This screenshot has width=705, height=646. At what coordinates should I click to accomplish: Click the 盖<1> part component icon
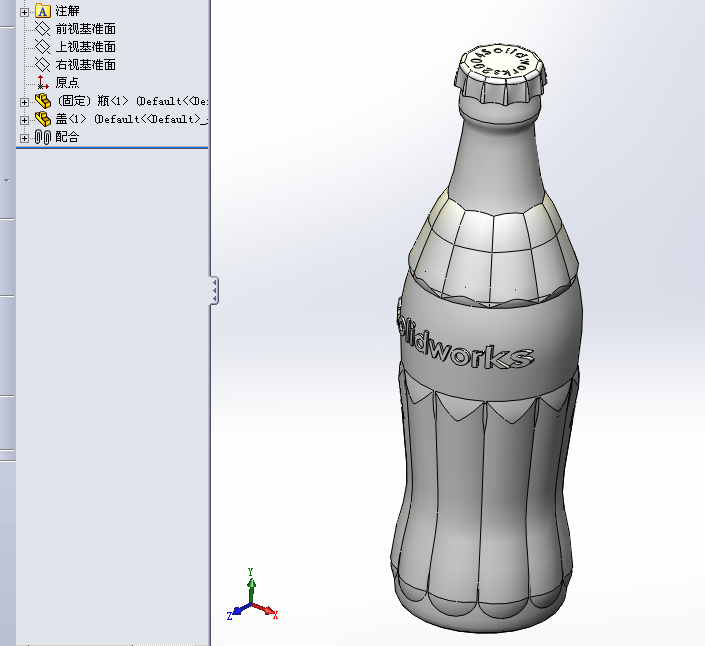pos(43,119)
